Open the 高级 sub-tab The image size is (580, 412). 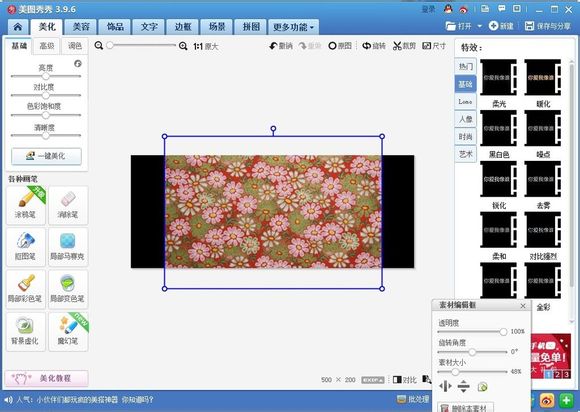[47, 46]
